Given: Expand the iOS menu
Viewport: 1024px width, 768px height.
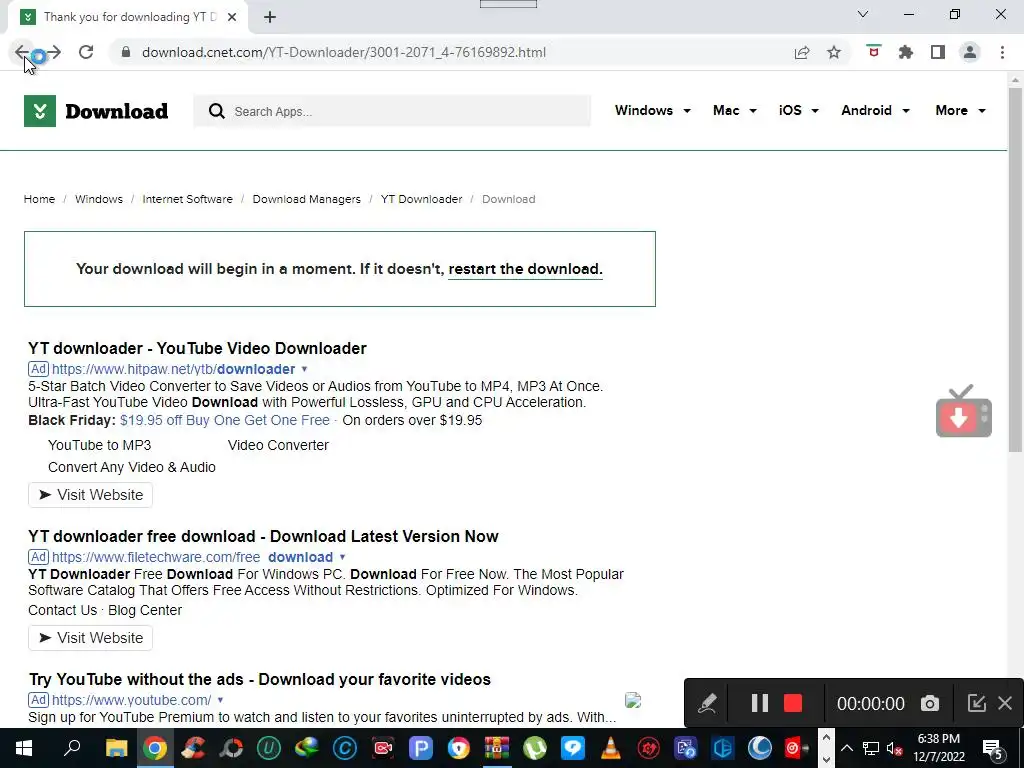Looking at the screenshot, I should [799, 110].
